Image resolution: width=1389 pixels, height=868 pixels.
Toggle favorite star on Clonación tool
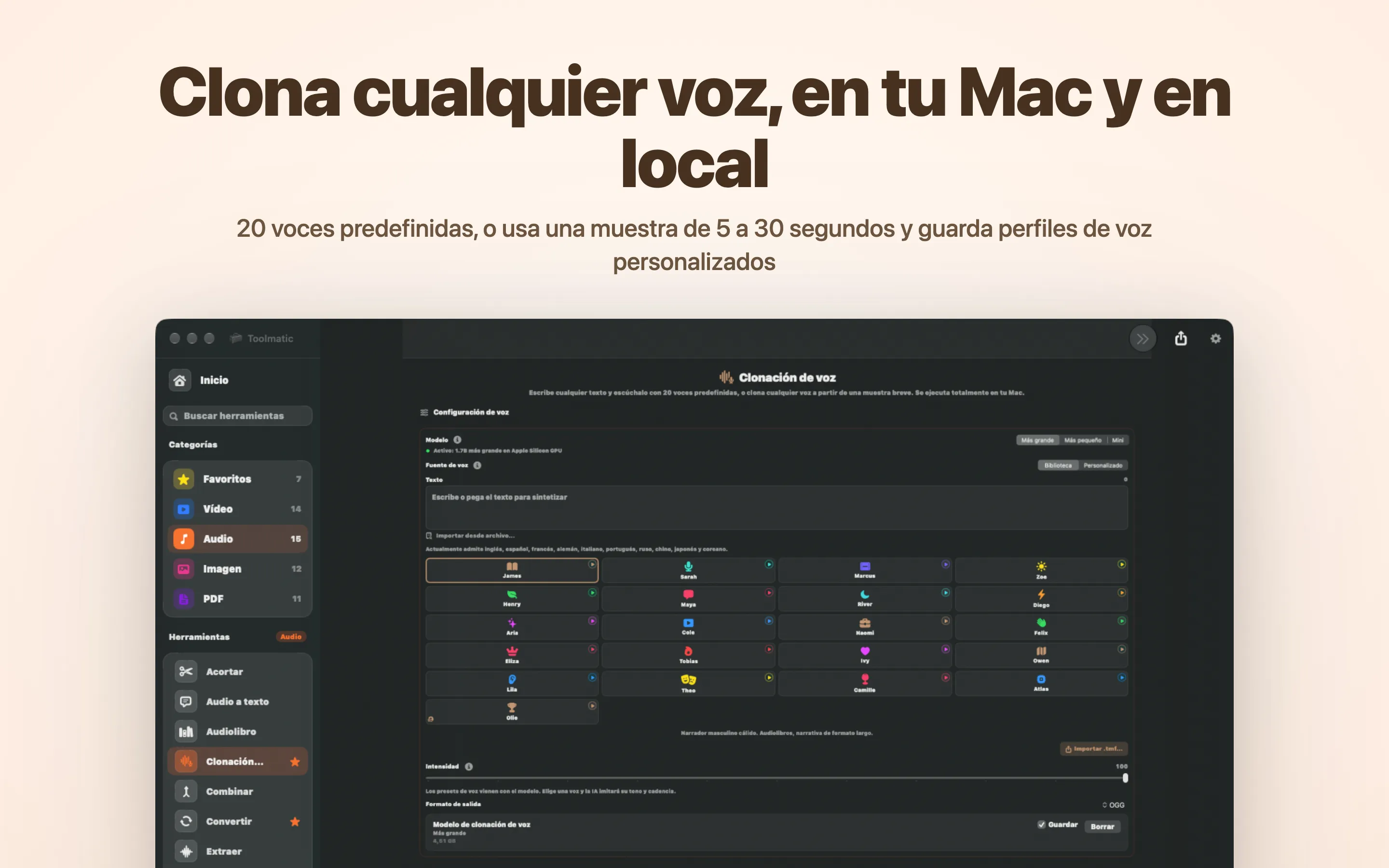(x=295, y=761)
